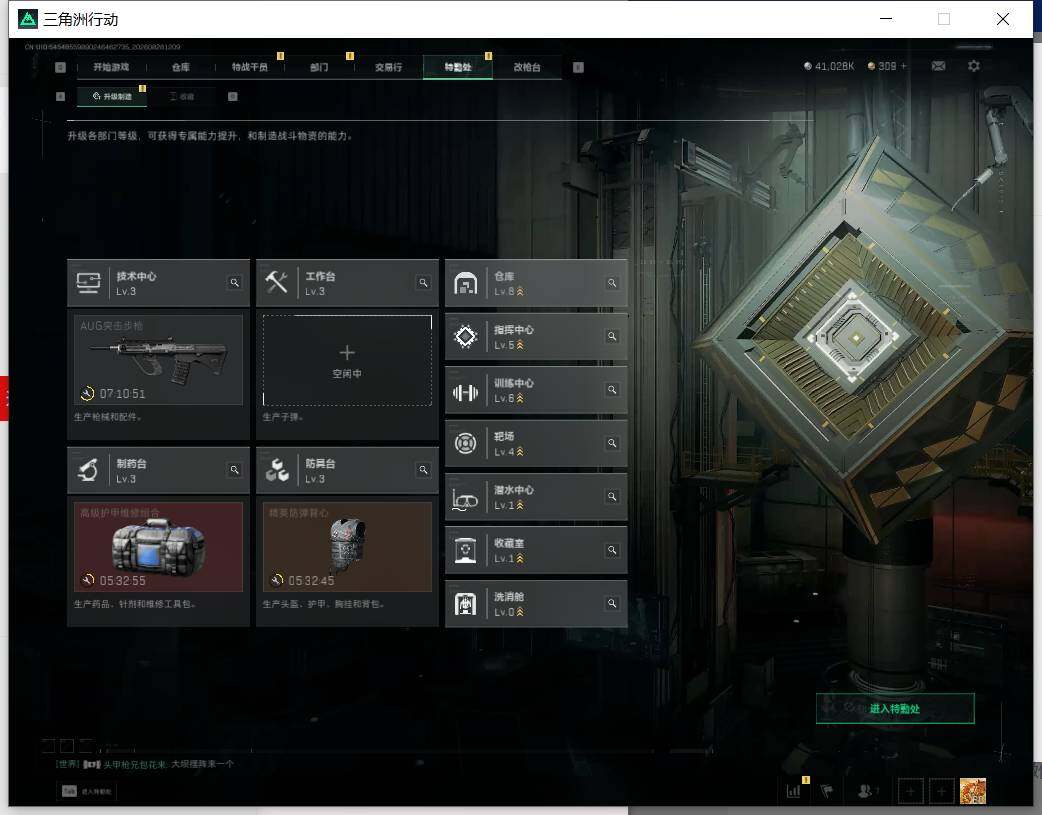Viewport: 1042px width, 815px height.
Task: Open the 开始游戏 tab
Action: [x=111, y=67]
